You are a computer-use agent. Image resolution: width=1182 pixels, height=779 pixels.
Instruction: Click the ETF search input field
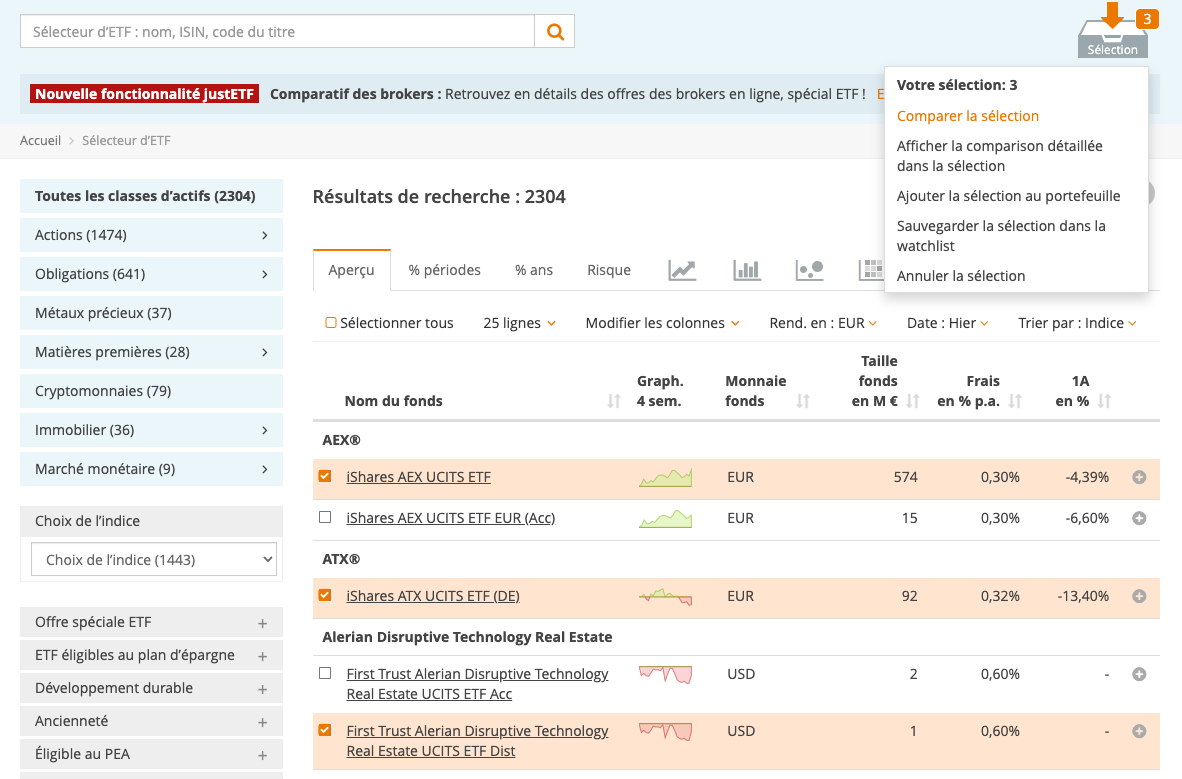(277, 32)
